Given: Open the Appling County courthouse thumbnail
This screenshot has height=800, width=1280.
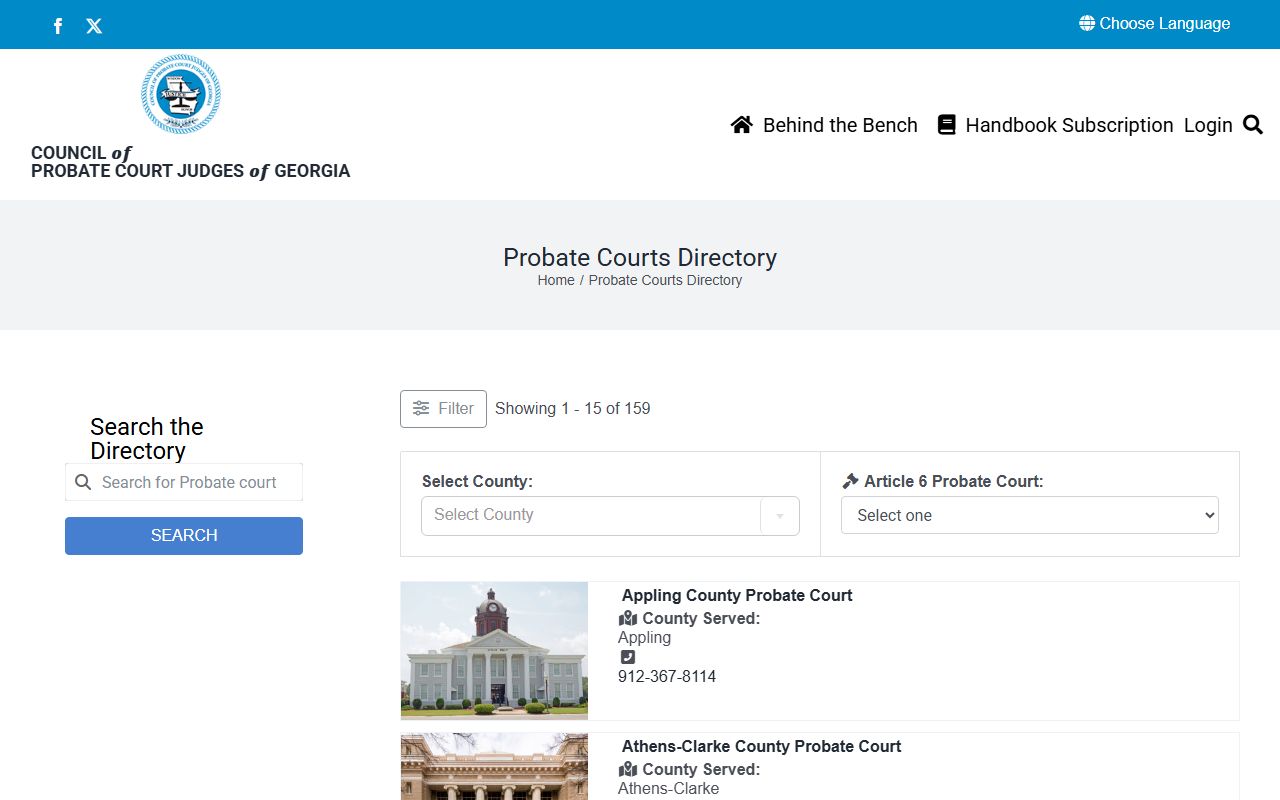Looking at the screenshot, I should coord(494,650).
